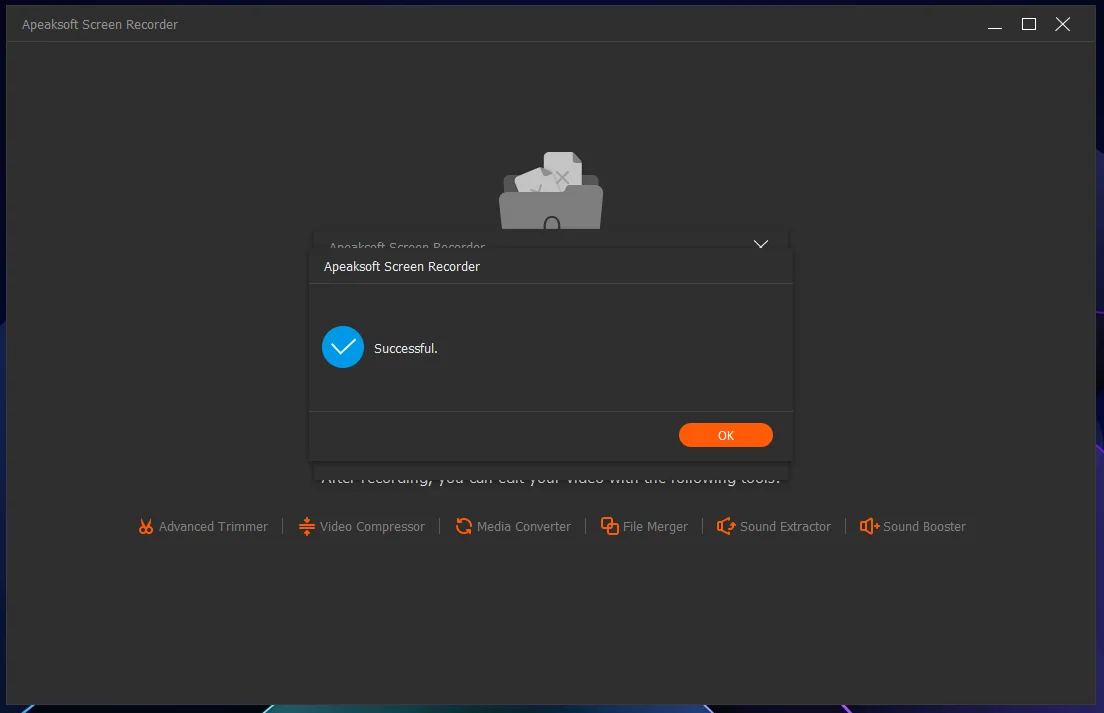Click the Video Compressor icon

click(306, 526)
